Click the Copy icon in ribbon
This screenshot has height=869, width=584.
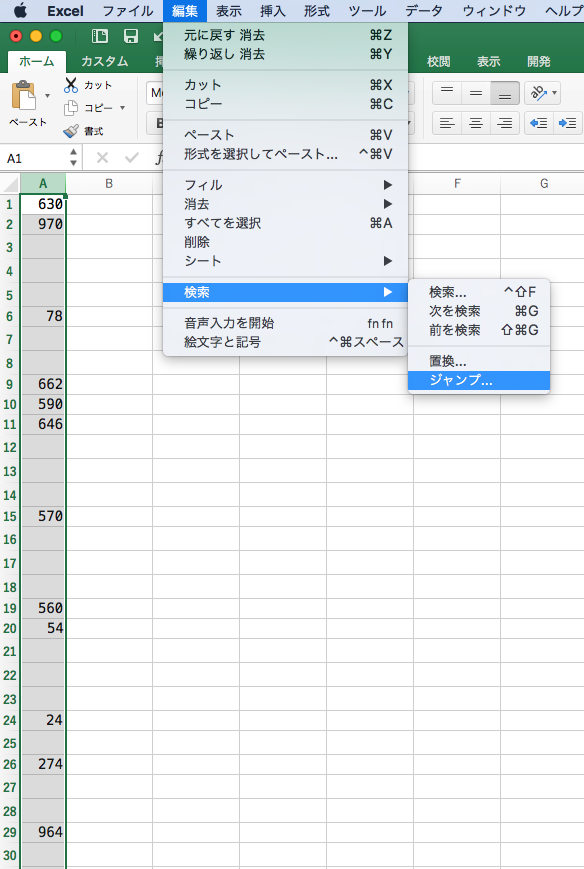click(71, 108)
